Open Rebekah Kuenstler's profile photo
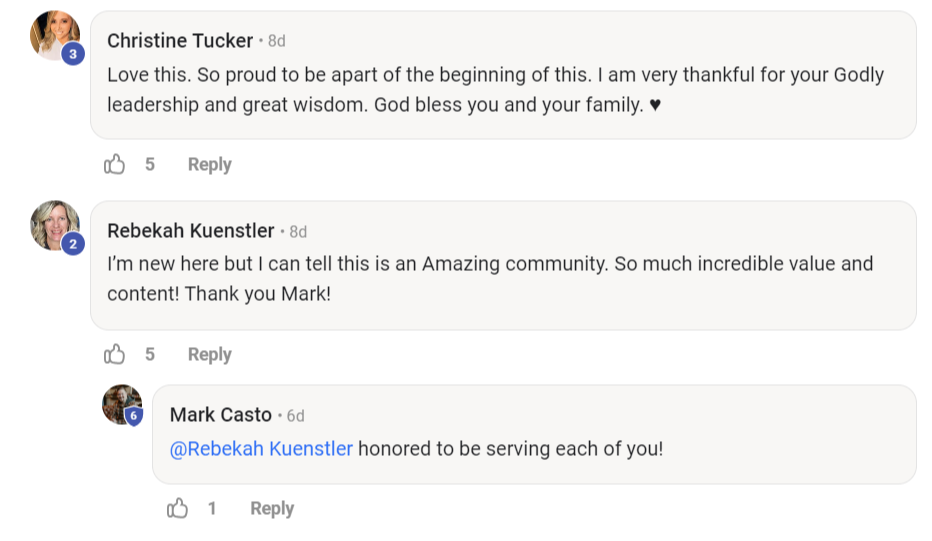Viewport: 932px width, 541px height. tap(52, 224)
